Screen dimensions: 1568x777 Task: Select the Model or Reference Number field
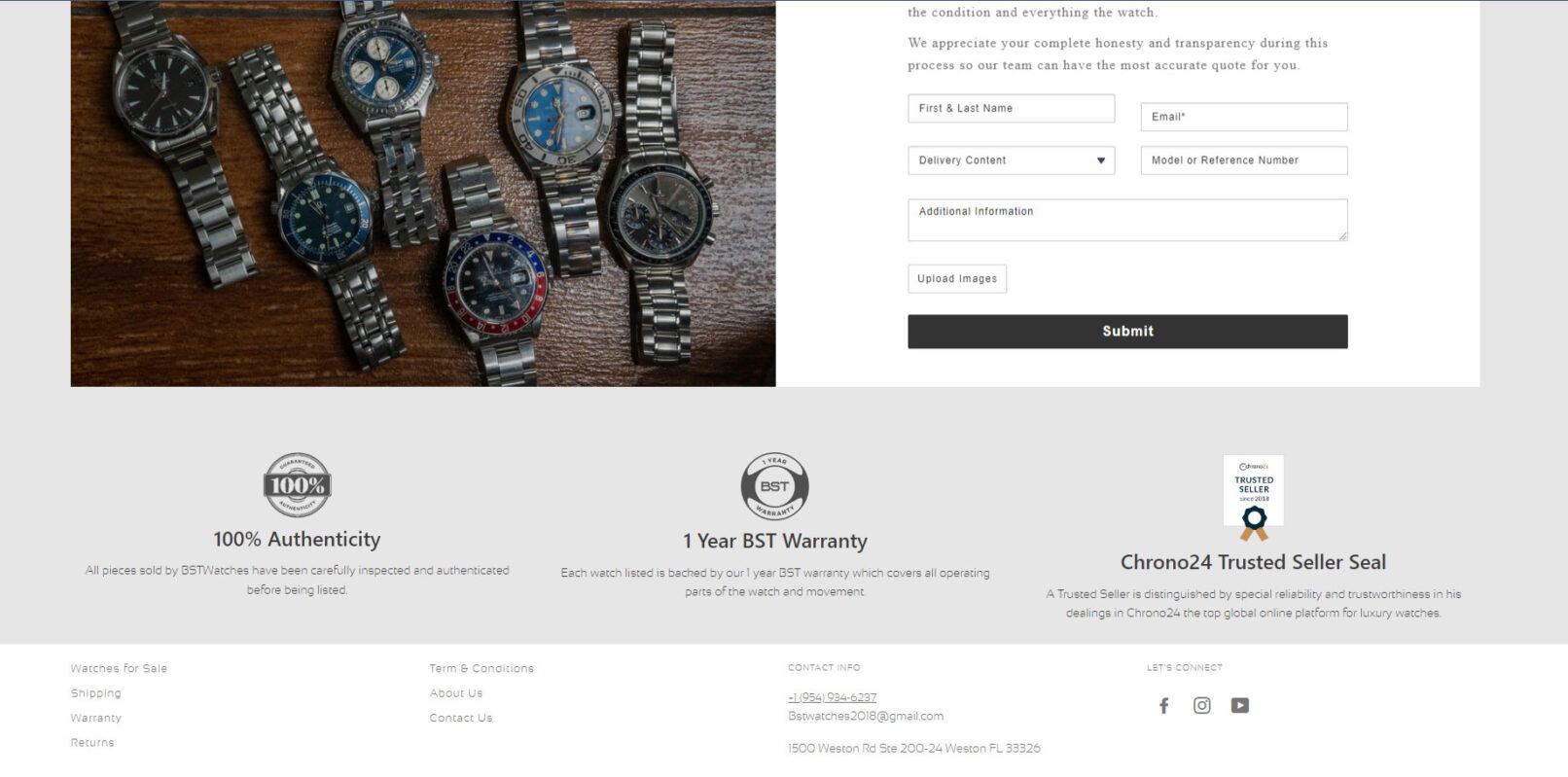coord(1244,160)
